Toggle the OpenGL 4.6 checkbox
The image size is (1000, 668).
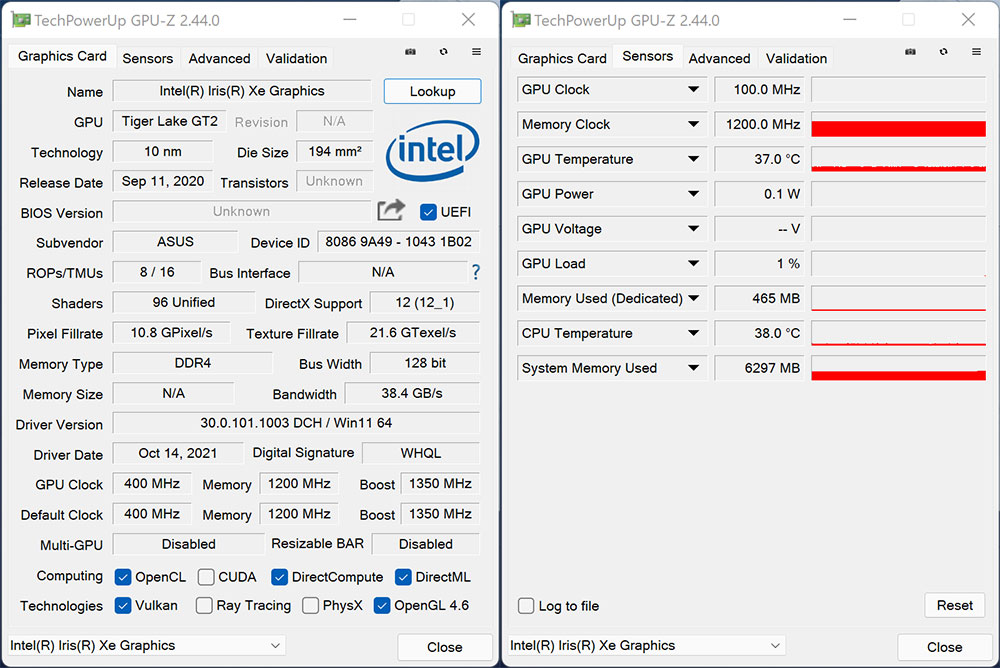click(382, 605)
